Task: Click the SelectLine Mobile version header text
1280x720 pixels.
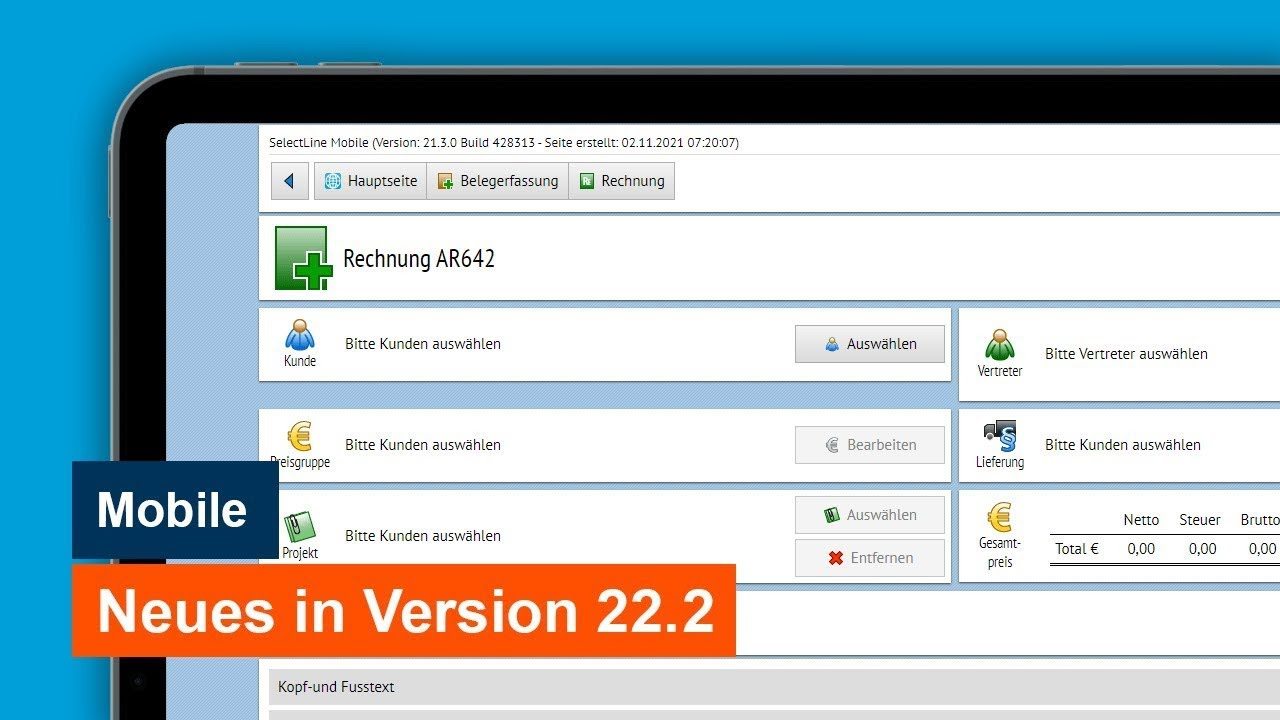Action: pyautogui.click(x=504, y=143)
